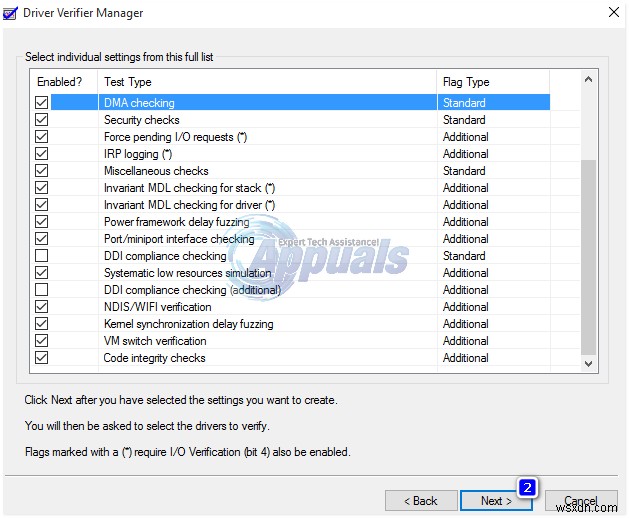Select the 'VM switch verification' row text
Screen dimensions: 629x518
click(155, 341)
